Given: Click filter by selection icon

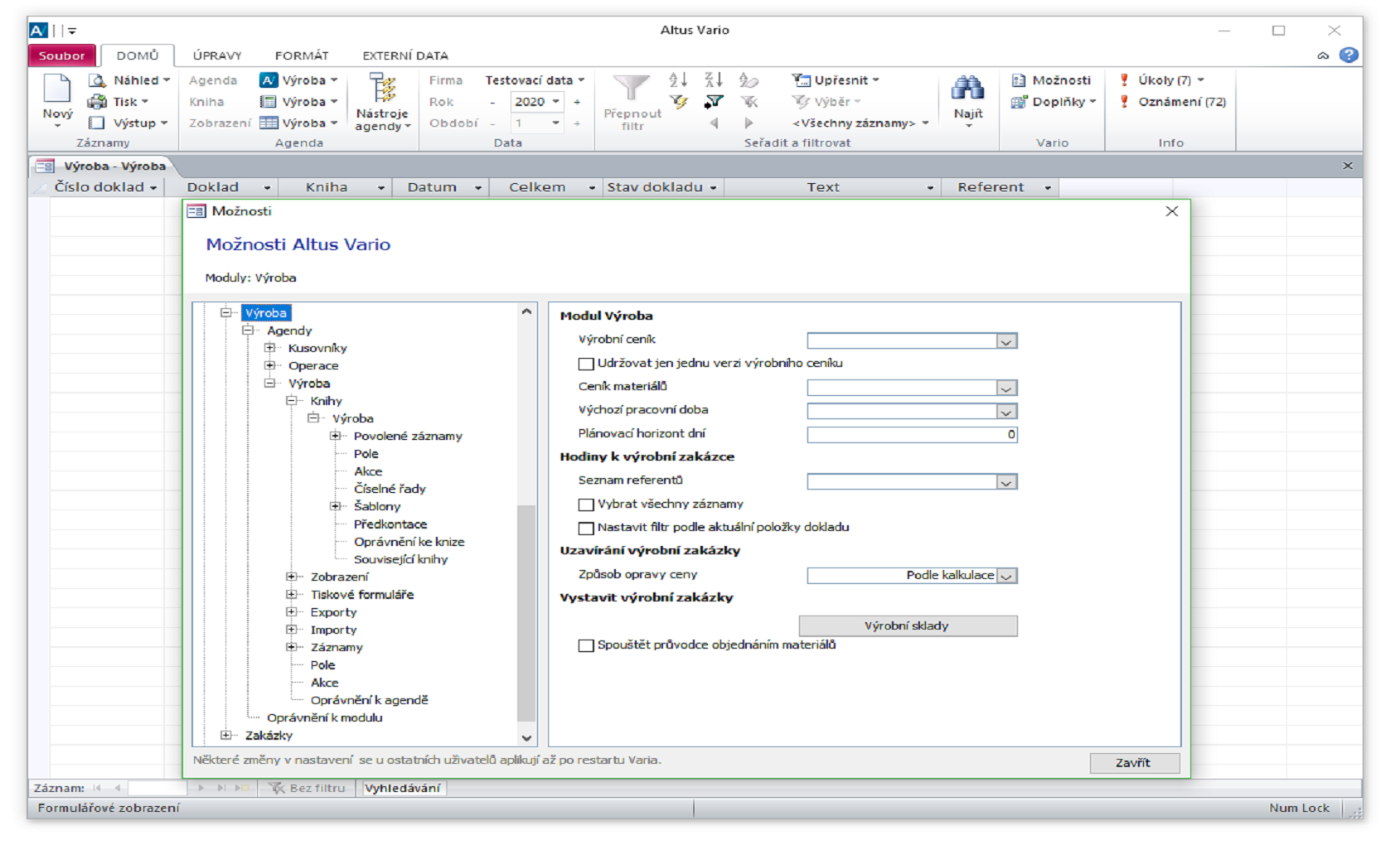Looking at the screenshot, I should click(x=678, y=102).
